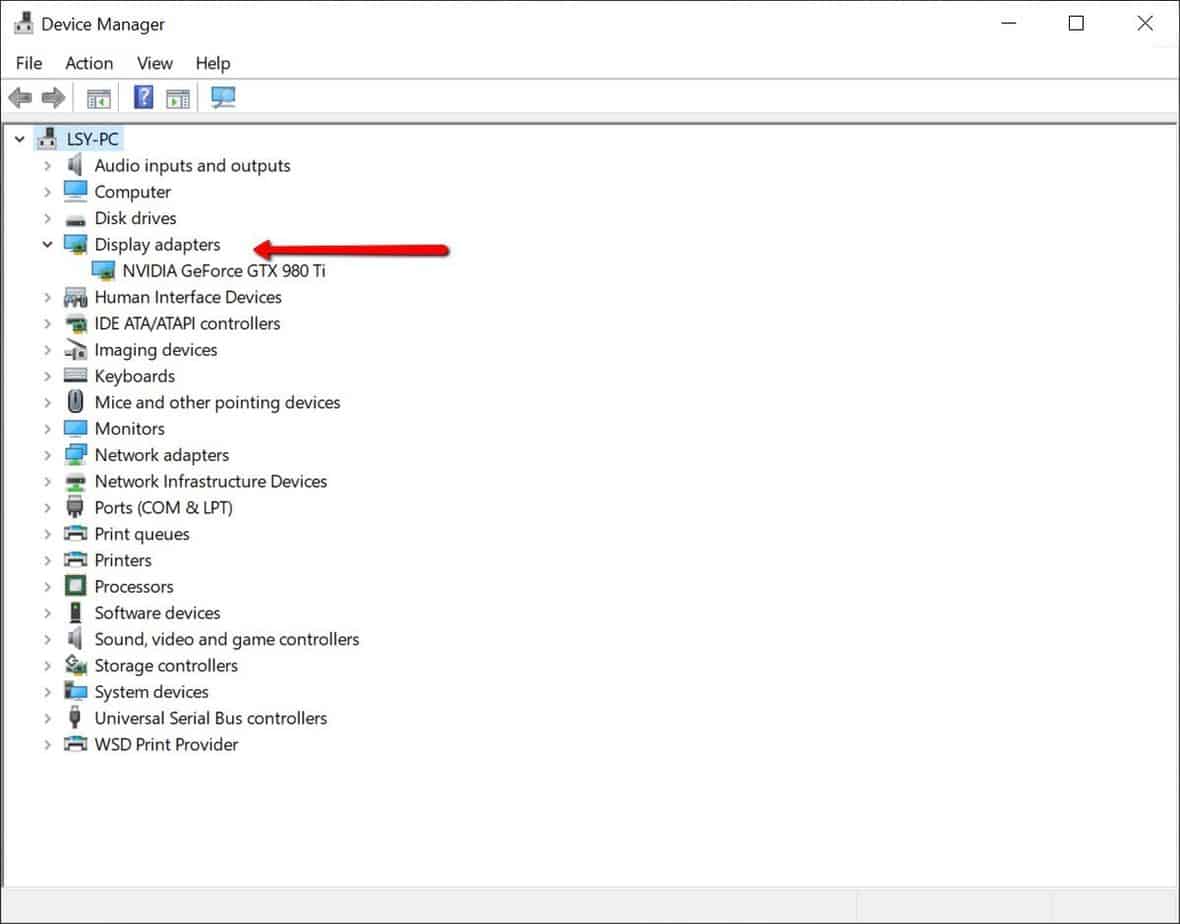
Task: Collapse the Display adapters category
Action: point(47,244)
